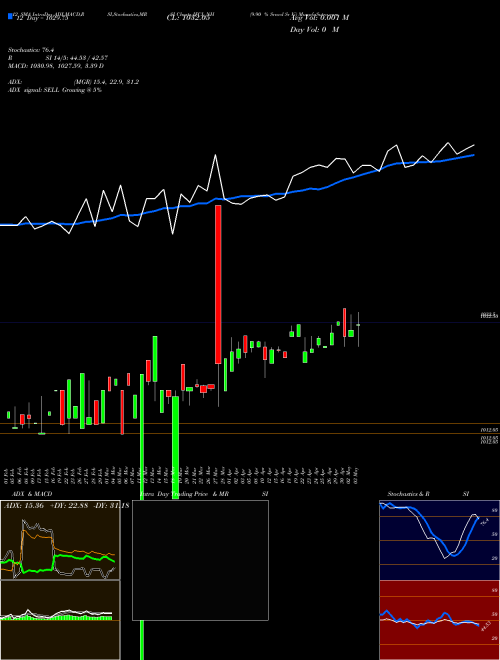Screen dimensions: 500x660
Task: Click the blue 12 Day SMA legend square
Action: [11, 16]
